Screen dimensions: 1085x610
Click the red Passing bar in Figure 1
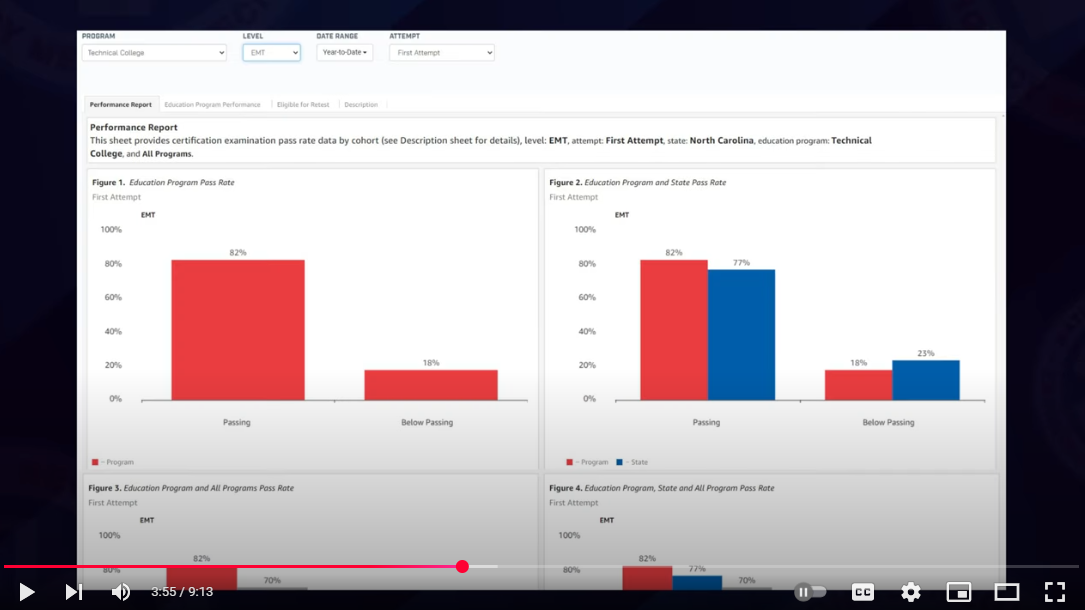tap(238, 330)
